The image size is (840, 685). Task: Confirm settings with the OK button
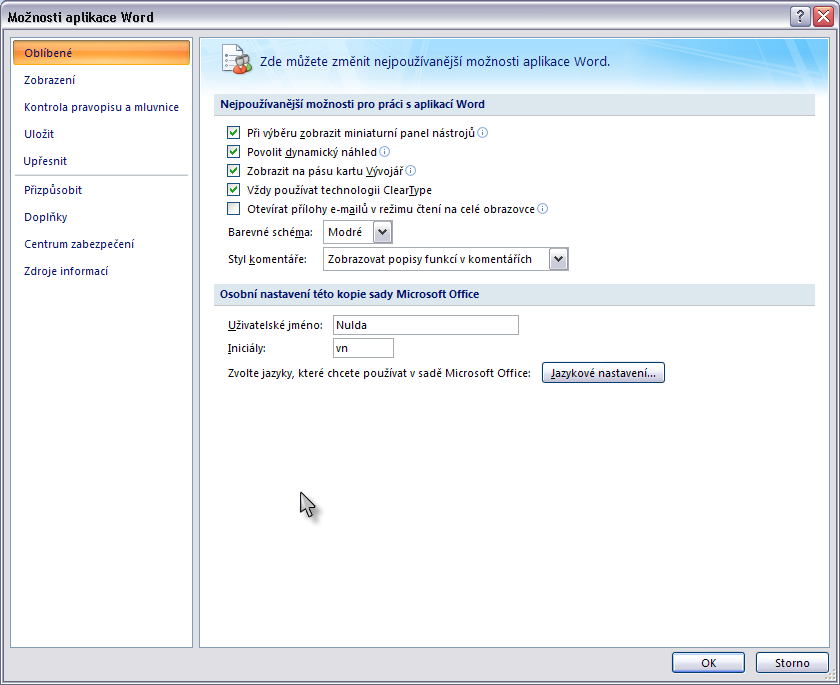pos(708,663)
